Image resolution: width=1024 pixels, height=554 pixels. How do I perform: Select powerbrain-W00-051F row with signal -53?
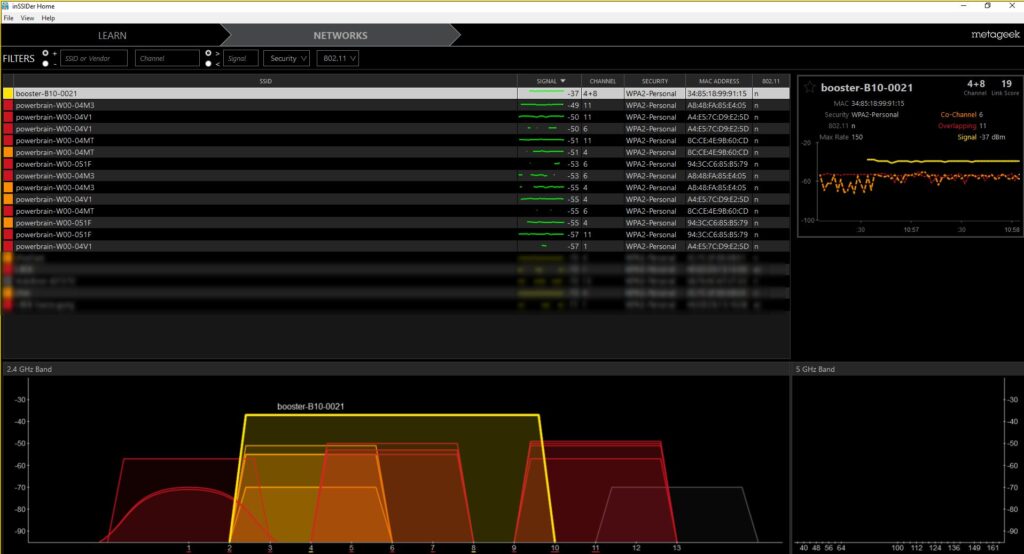tap(396, 164)
